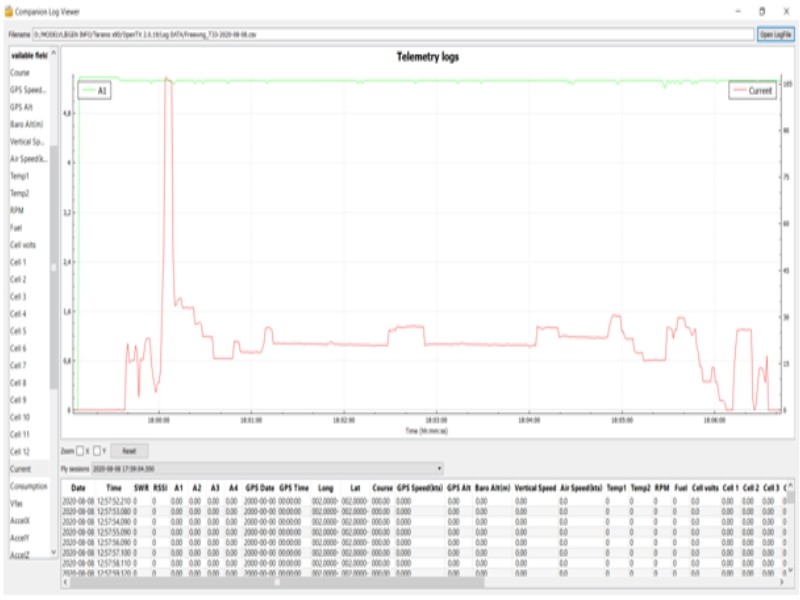Click the RSSI column header
The width and height of the screenshot is (800, 600).
click(160, 487)
